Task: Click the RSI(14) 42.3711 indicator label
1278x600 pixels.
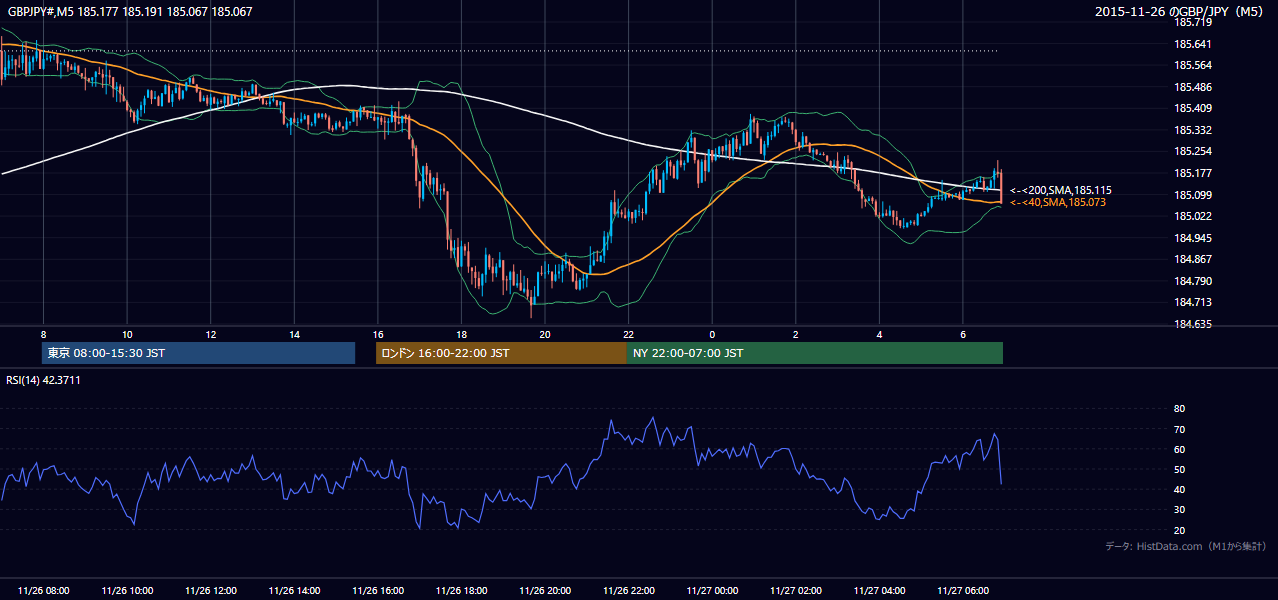Action: point(43,380)
